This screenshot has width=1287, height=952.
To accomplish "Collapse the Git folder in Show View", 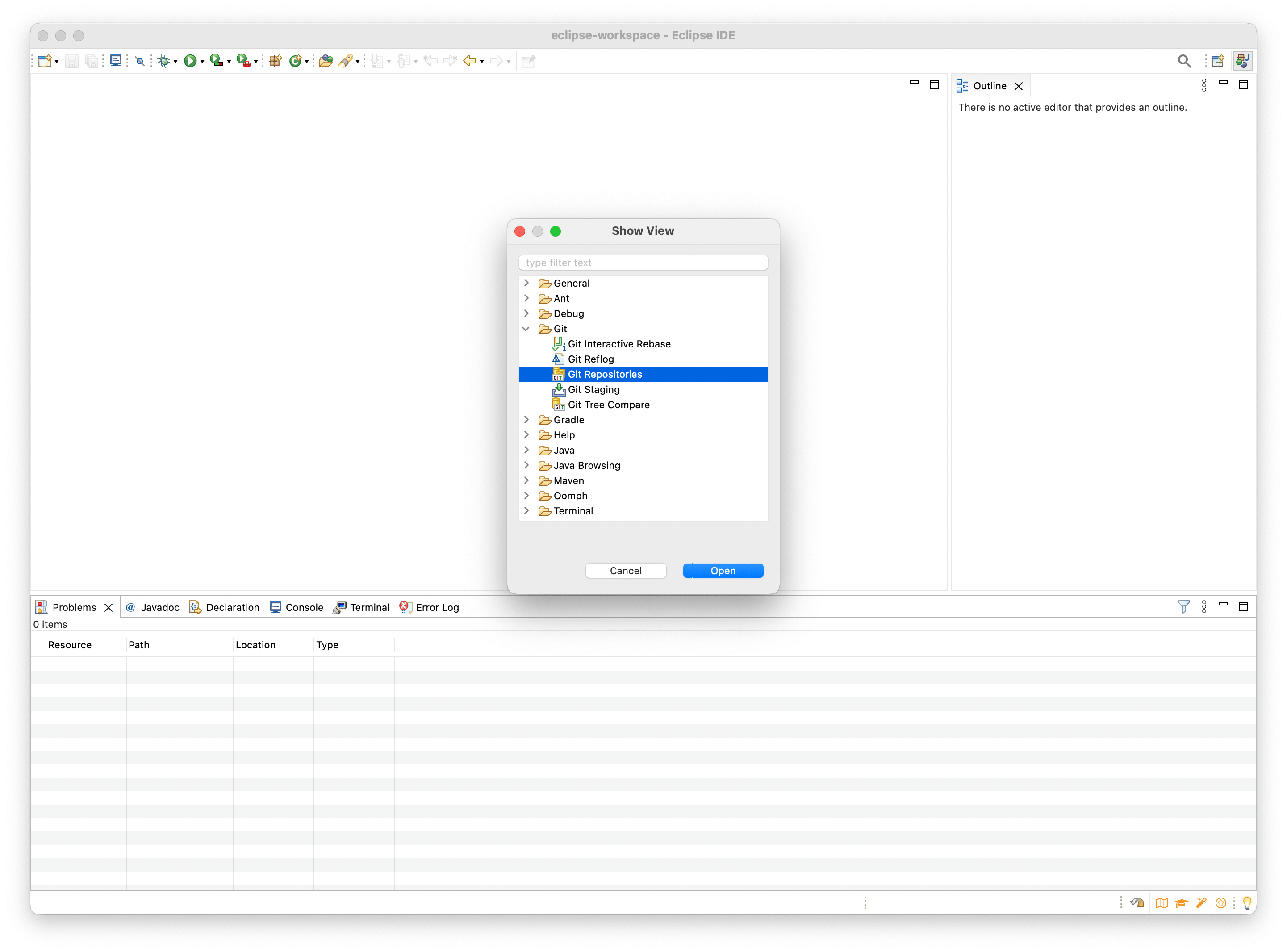I will [x=526, y=329].
